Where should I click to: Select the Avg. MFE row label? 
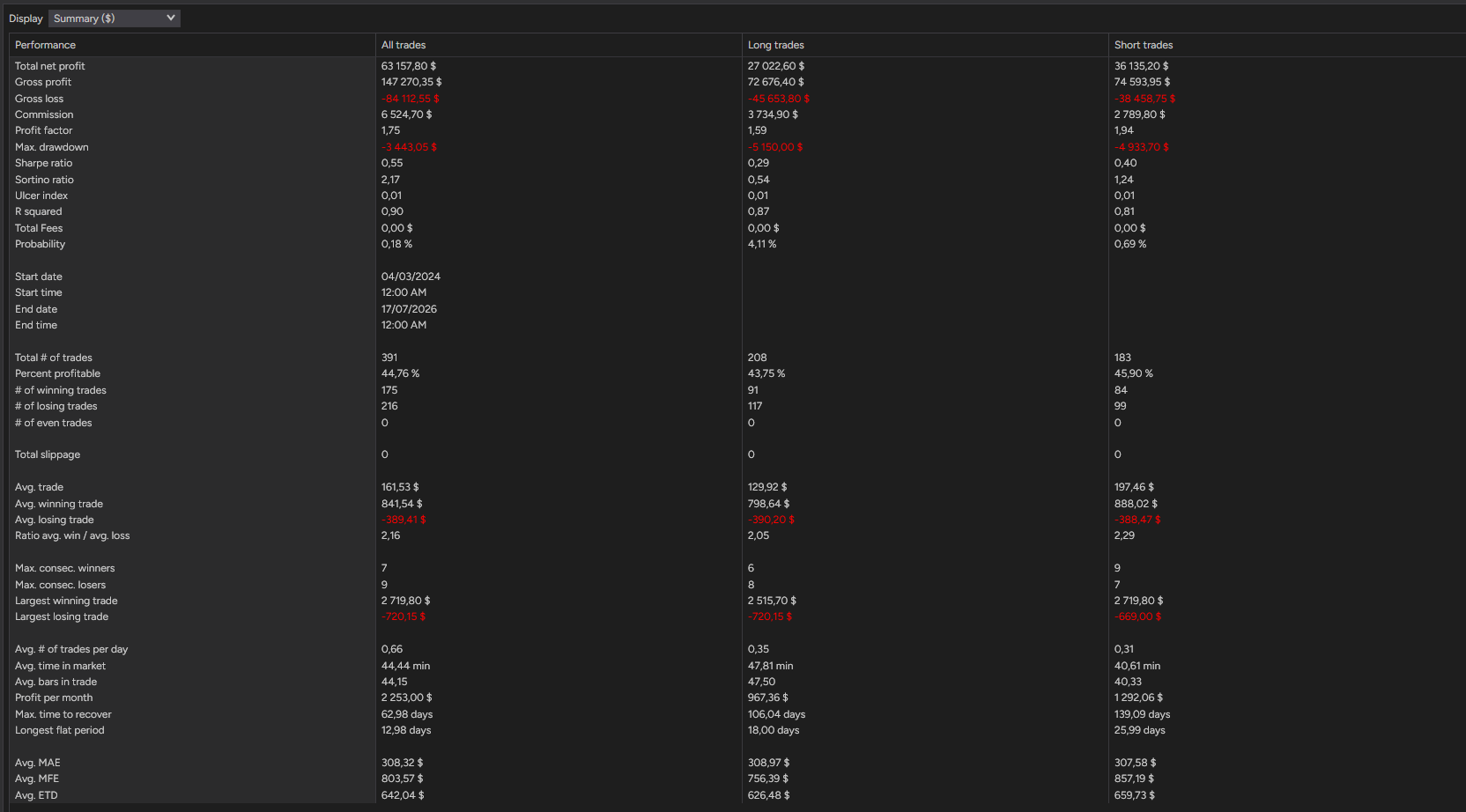pos(37,779)
